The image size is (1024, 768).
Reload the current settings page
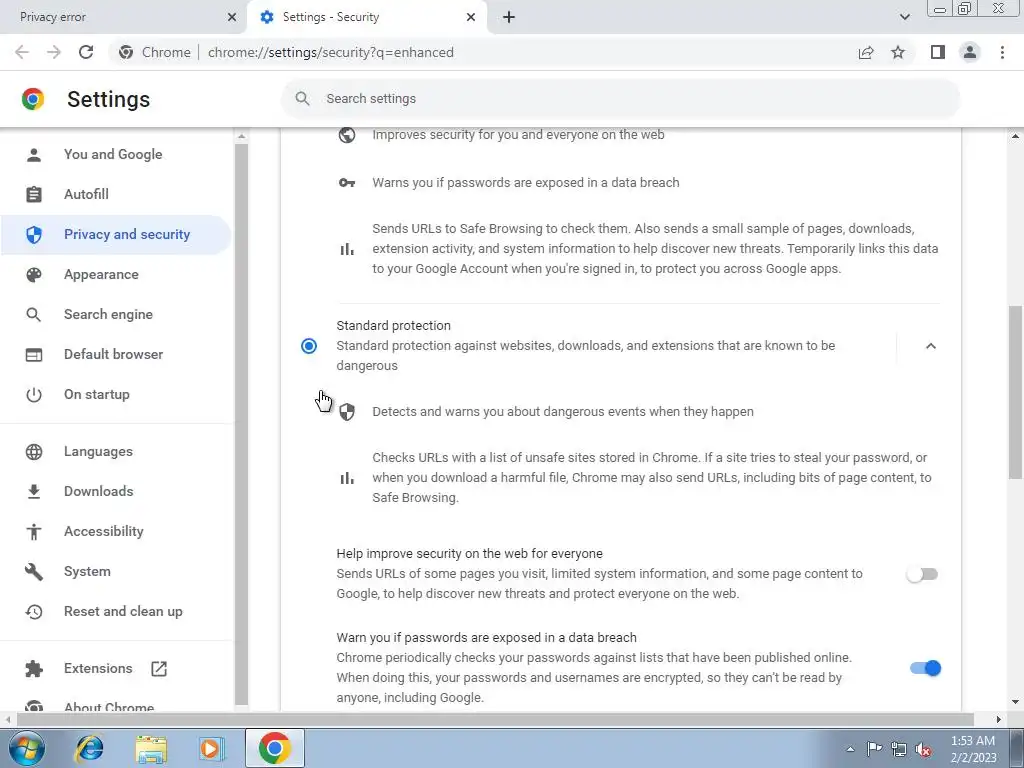coord(86,52)
